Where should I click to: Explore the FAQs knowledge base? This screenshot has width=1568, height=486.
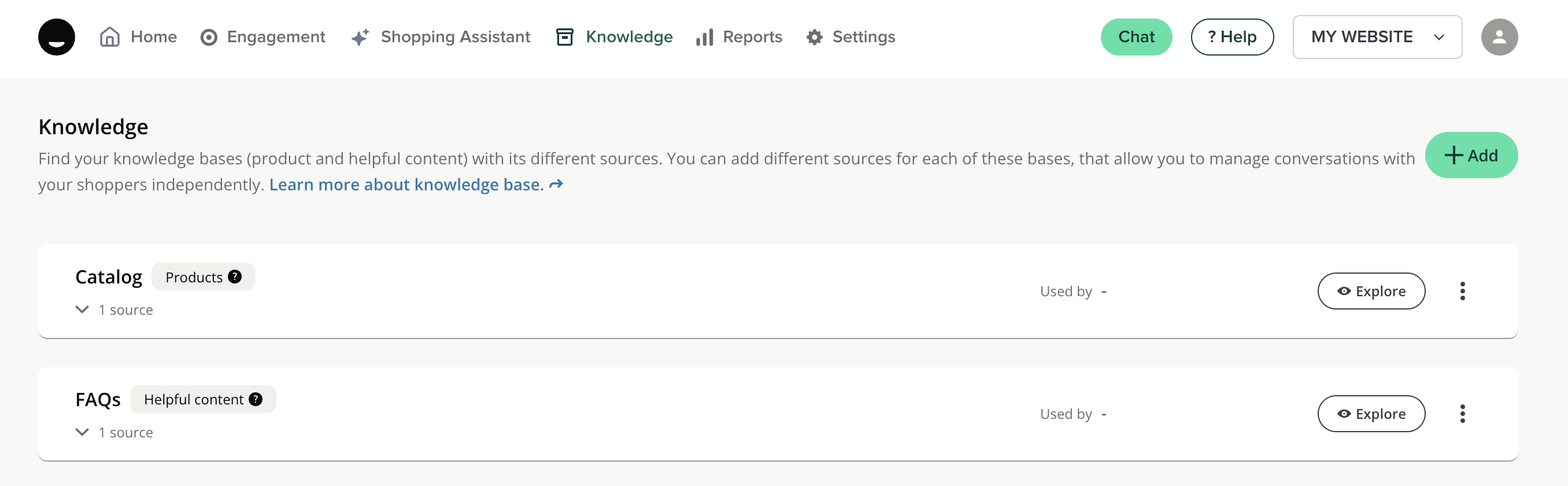(x=1371, y=414)
